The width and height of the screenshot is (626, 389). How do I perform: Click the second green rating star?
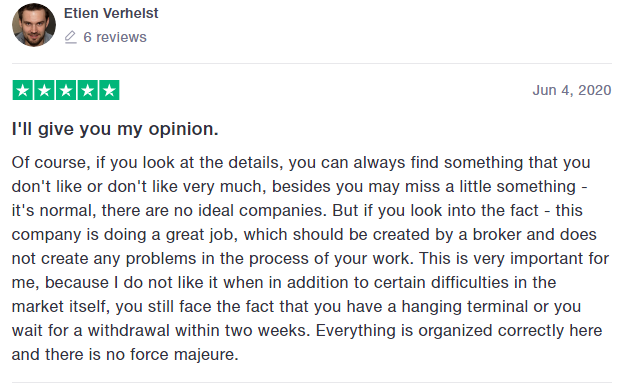44,90
